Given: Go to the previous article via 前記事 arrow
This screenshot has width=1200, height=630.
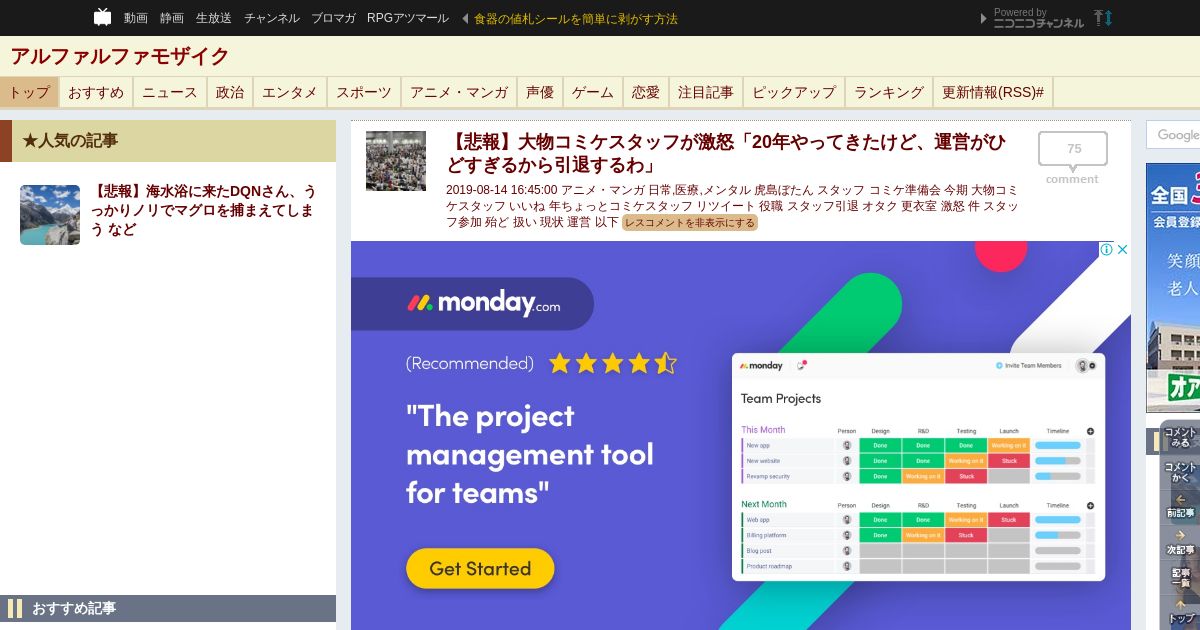Looking at the screenshot, I should click(1180, 506).
